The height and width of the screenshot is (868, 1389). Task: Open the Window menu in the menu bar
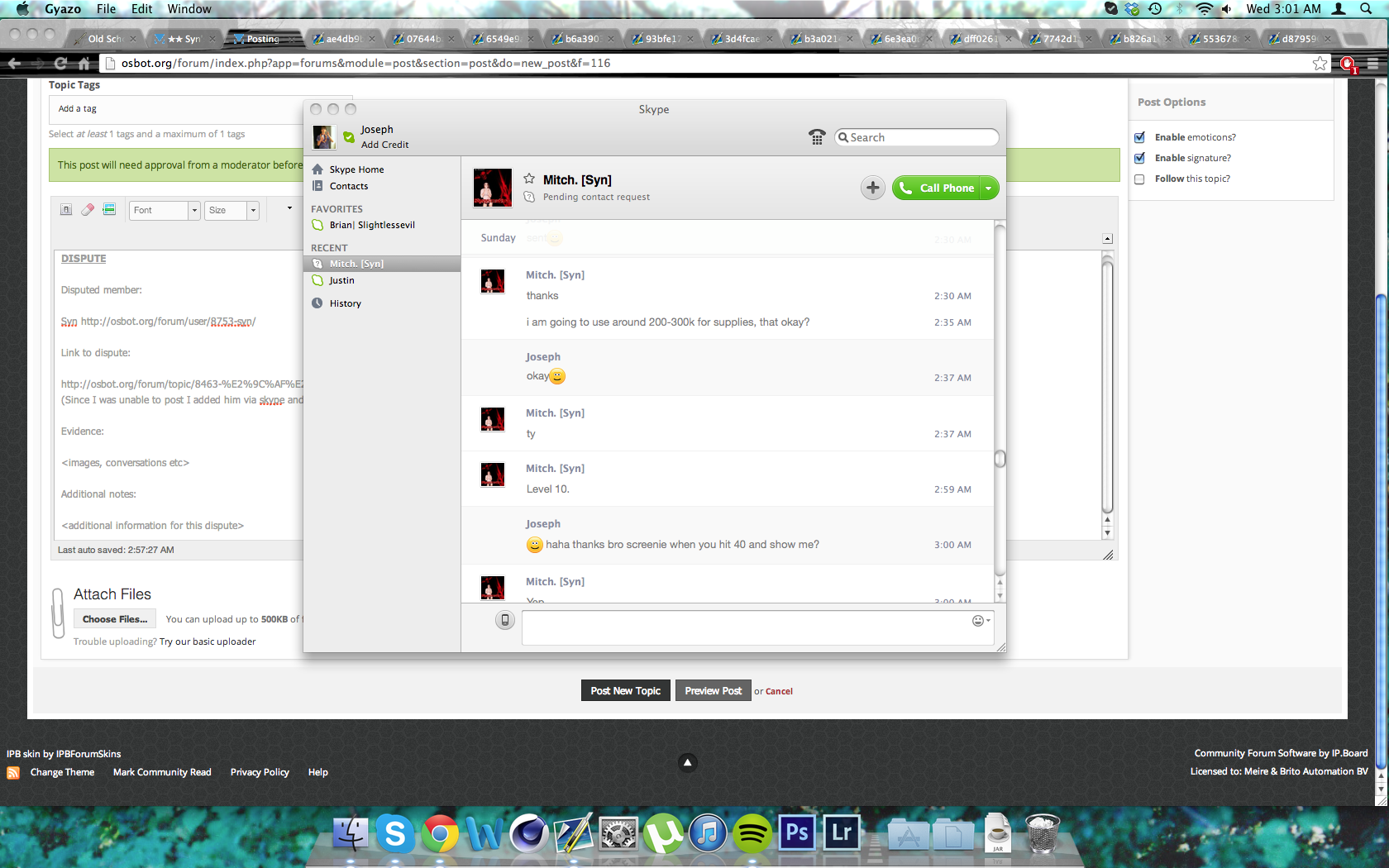click(x=189, y=9)
